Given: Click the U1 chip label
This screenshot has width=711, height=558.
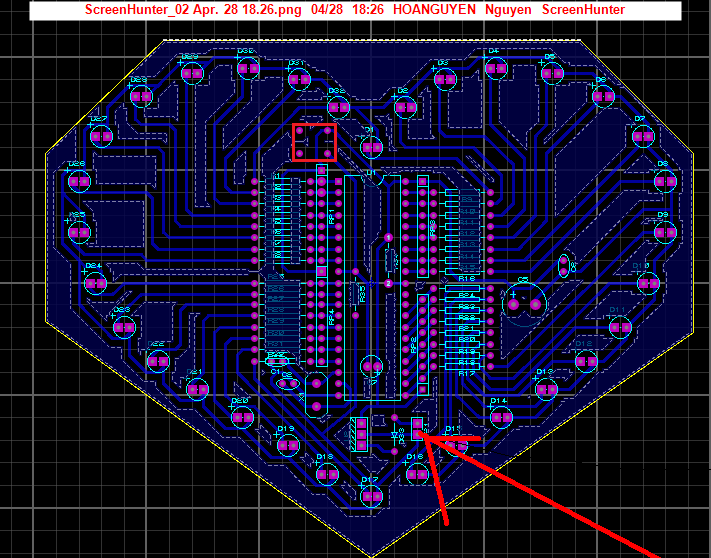Looking at the screenshot, I should coord(371,173).
